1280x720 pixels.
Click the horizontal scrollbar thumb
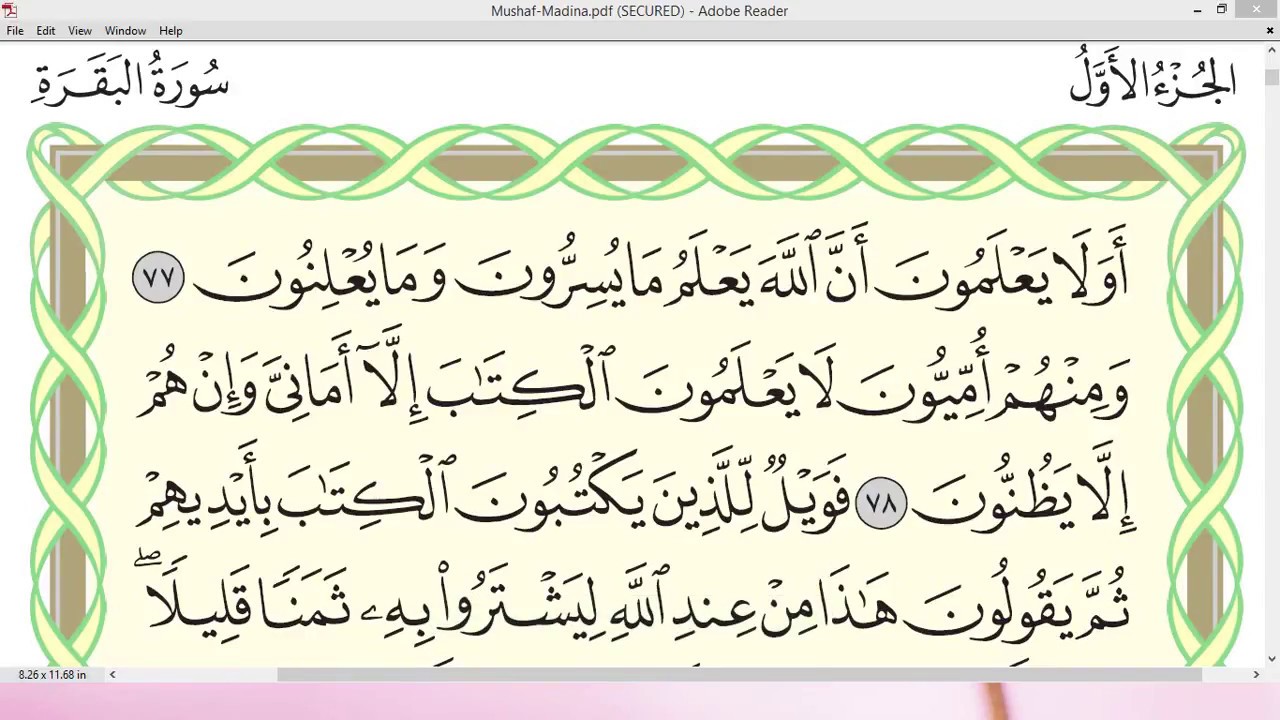(739, 675)
